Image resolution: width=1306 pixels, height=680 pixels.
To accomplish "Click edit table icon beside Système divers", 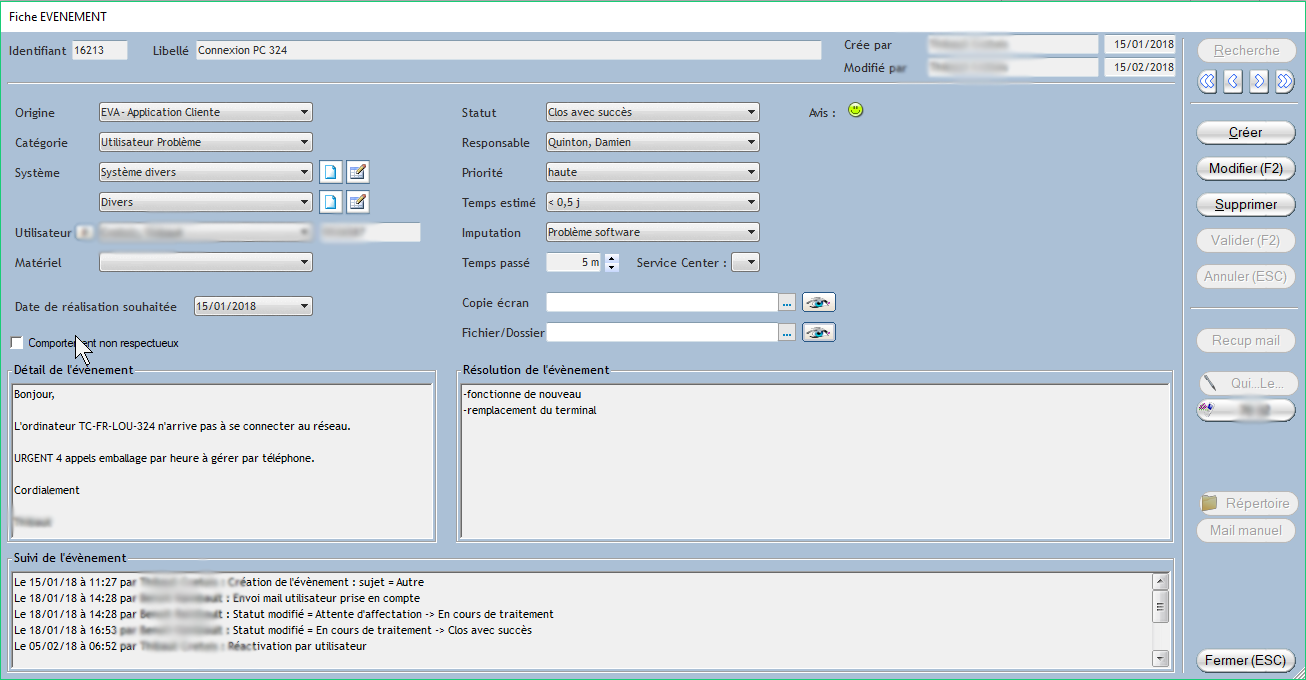I will [358, 172].
